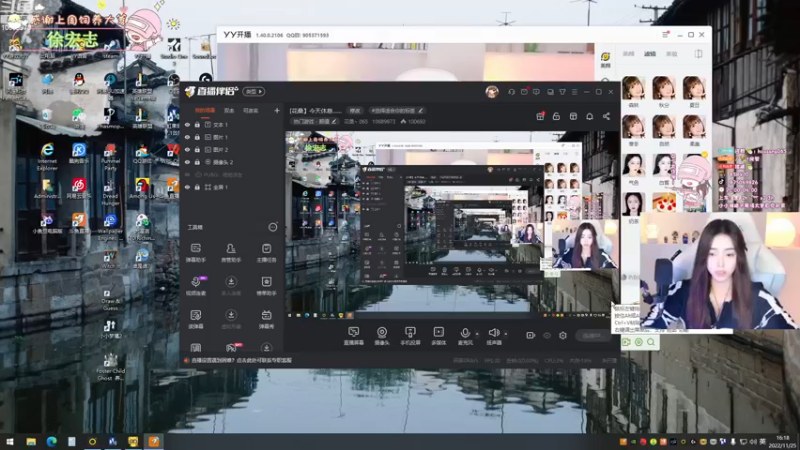Open the notification bell icon

(589, 116)
